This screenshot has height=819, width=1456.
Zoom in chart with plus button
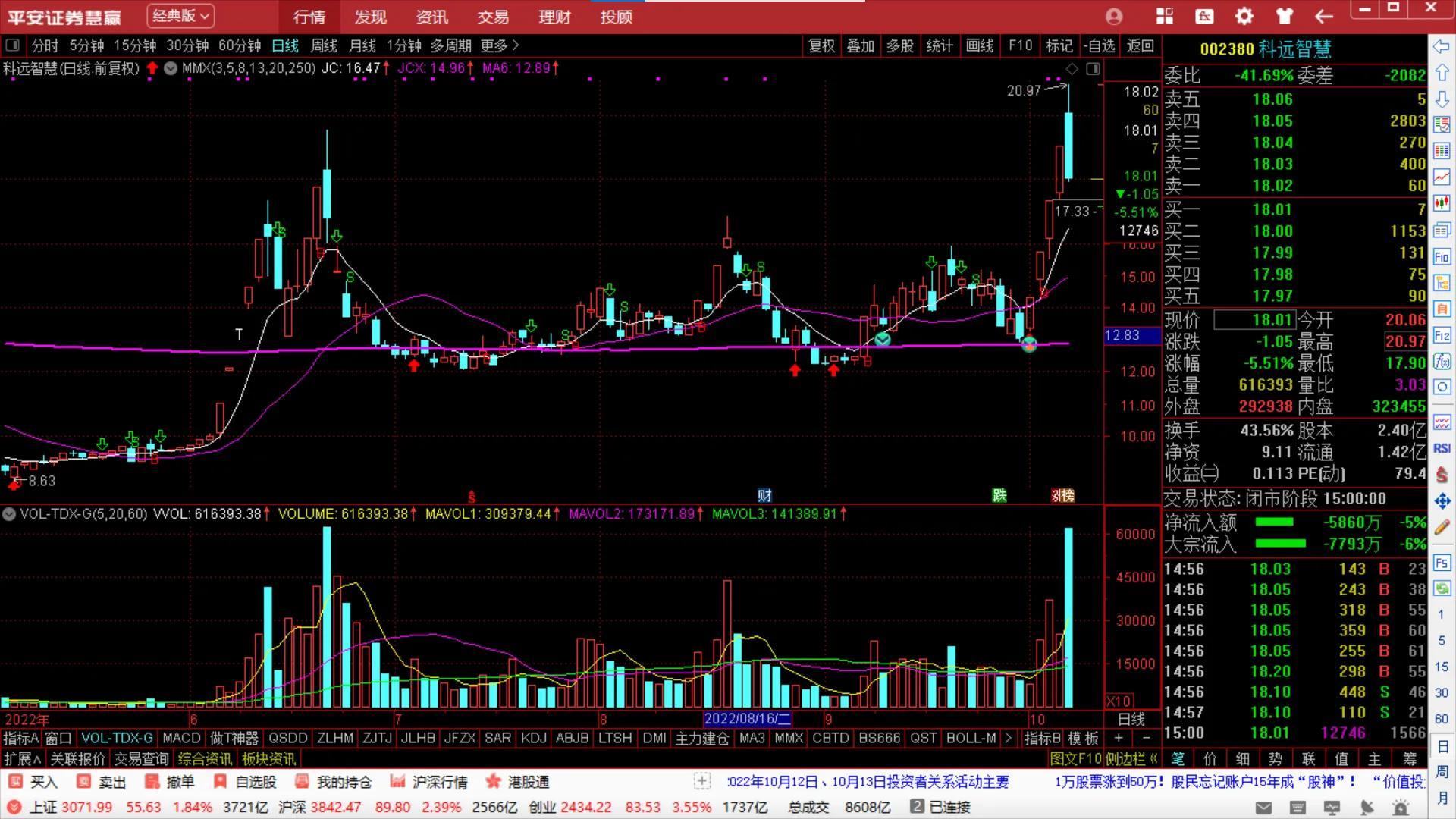[x=1119, y=738]
